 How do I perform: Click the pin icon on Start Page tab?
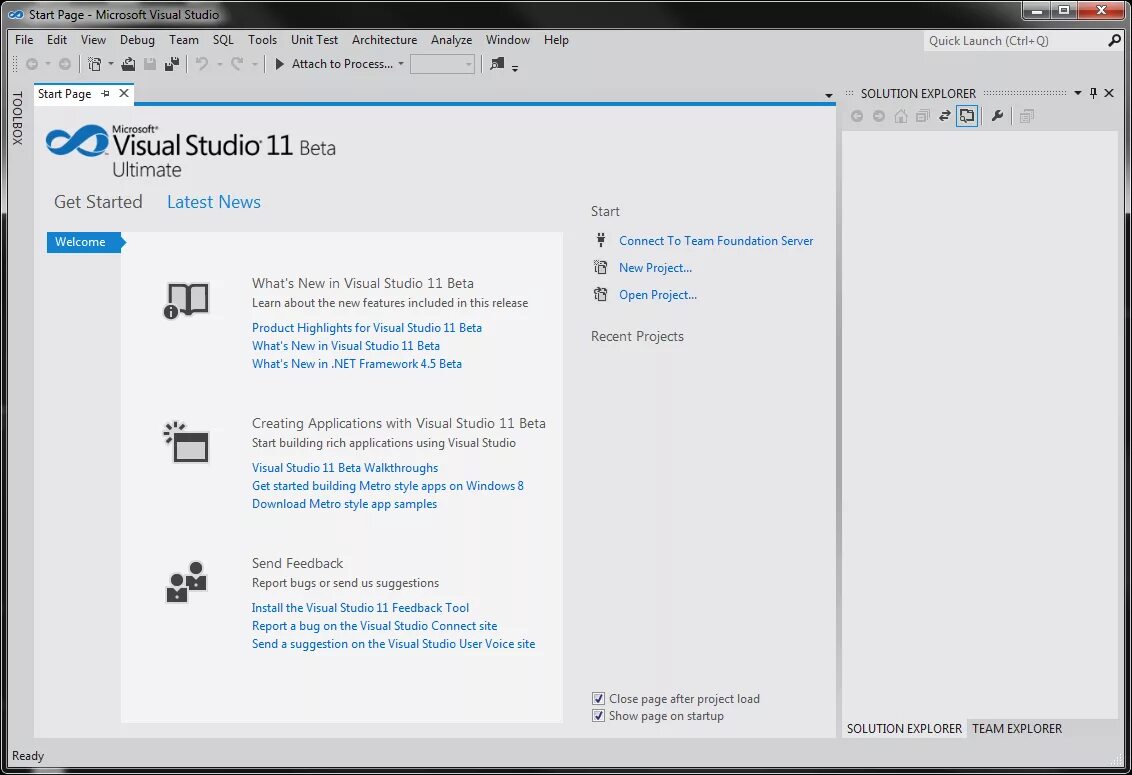(x=105, y=94)
